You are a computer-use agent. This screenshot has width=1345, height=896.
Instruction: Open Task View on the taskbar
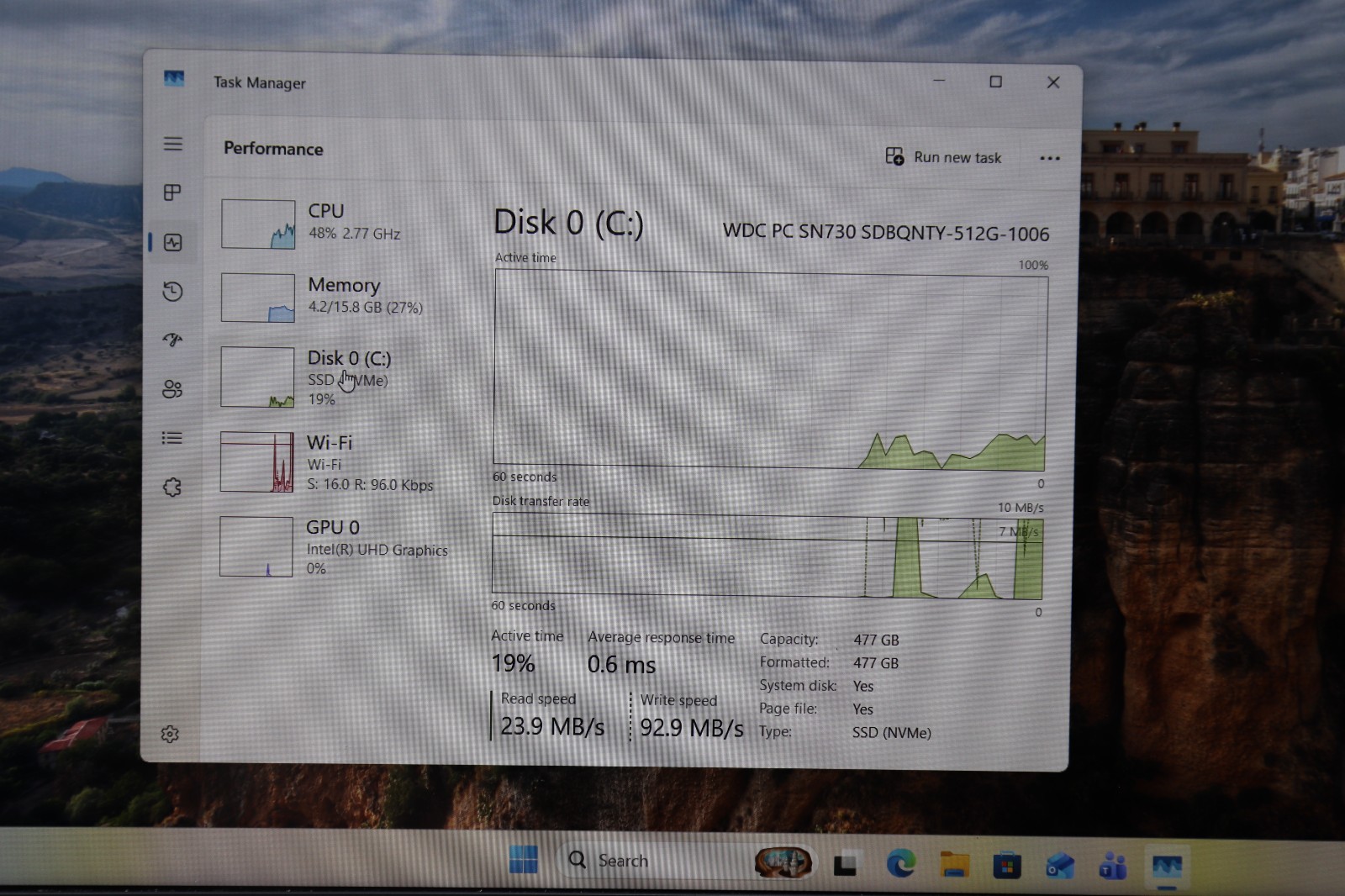[x=846, y=864]
